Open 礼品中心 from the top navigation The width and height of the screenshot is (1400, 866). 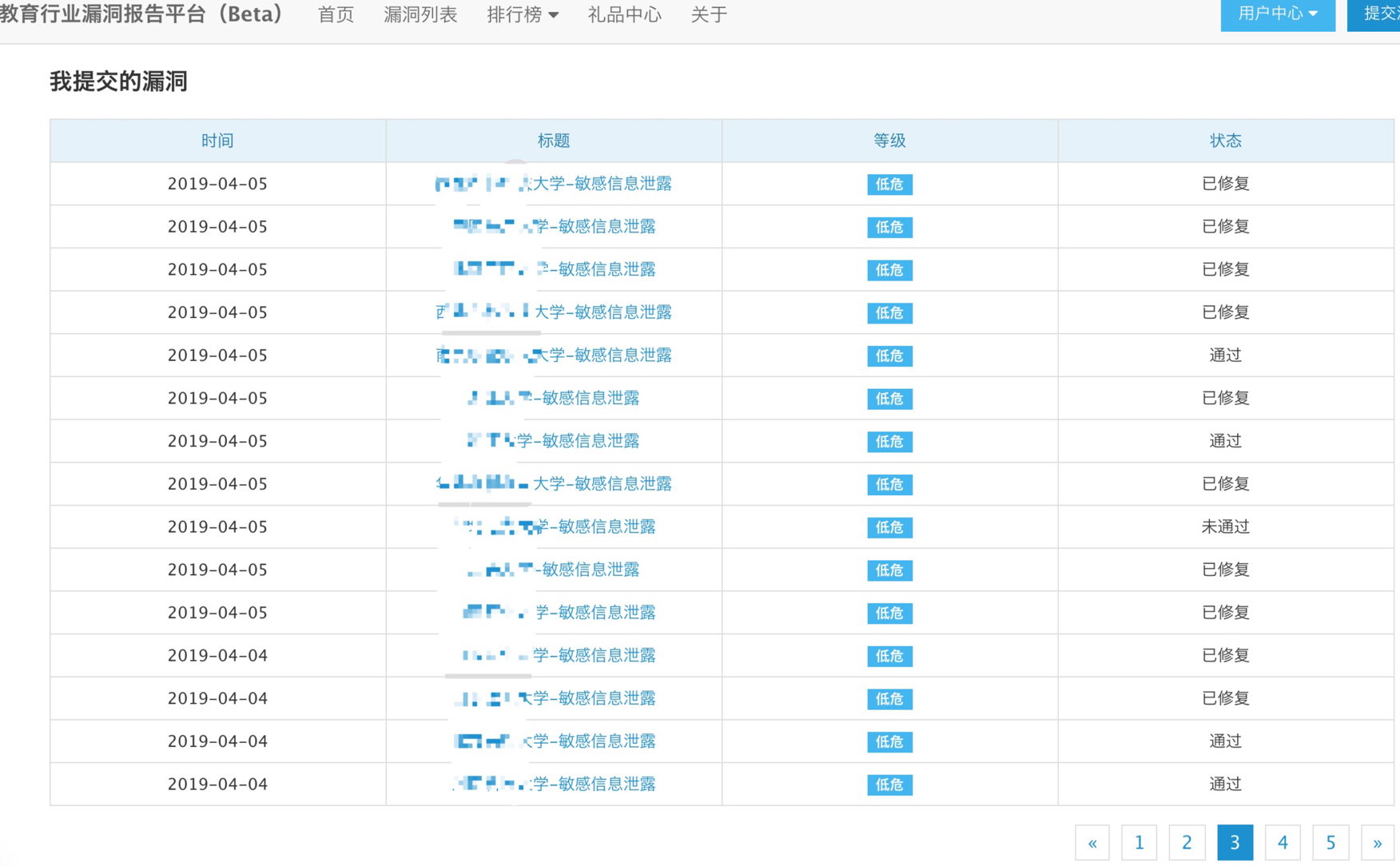[x=624, y=14]
